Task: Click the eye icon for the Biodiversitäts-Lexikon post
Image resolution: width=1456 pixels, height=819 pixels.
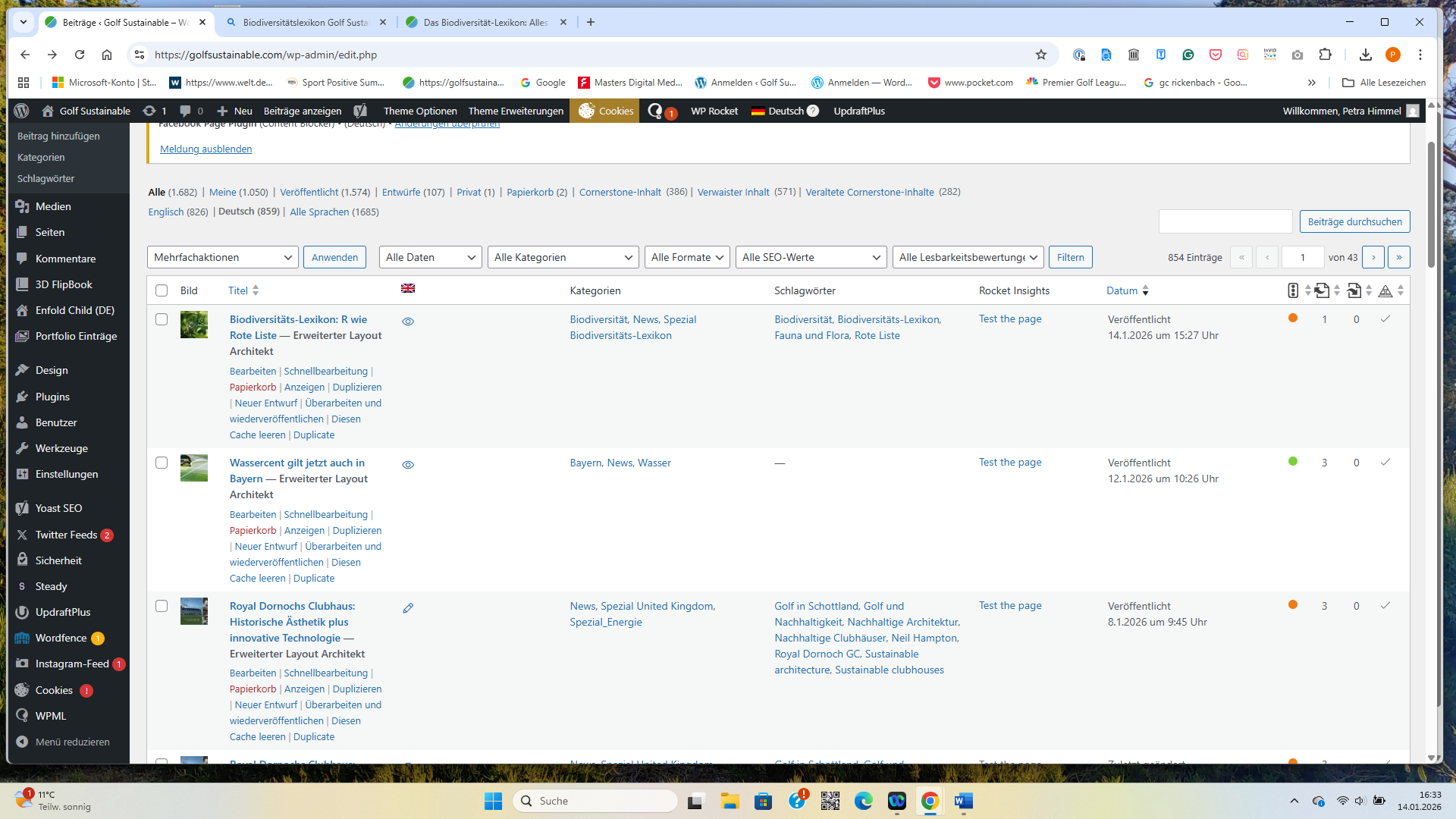Action: tap(408, 322)
